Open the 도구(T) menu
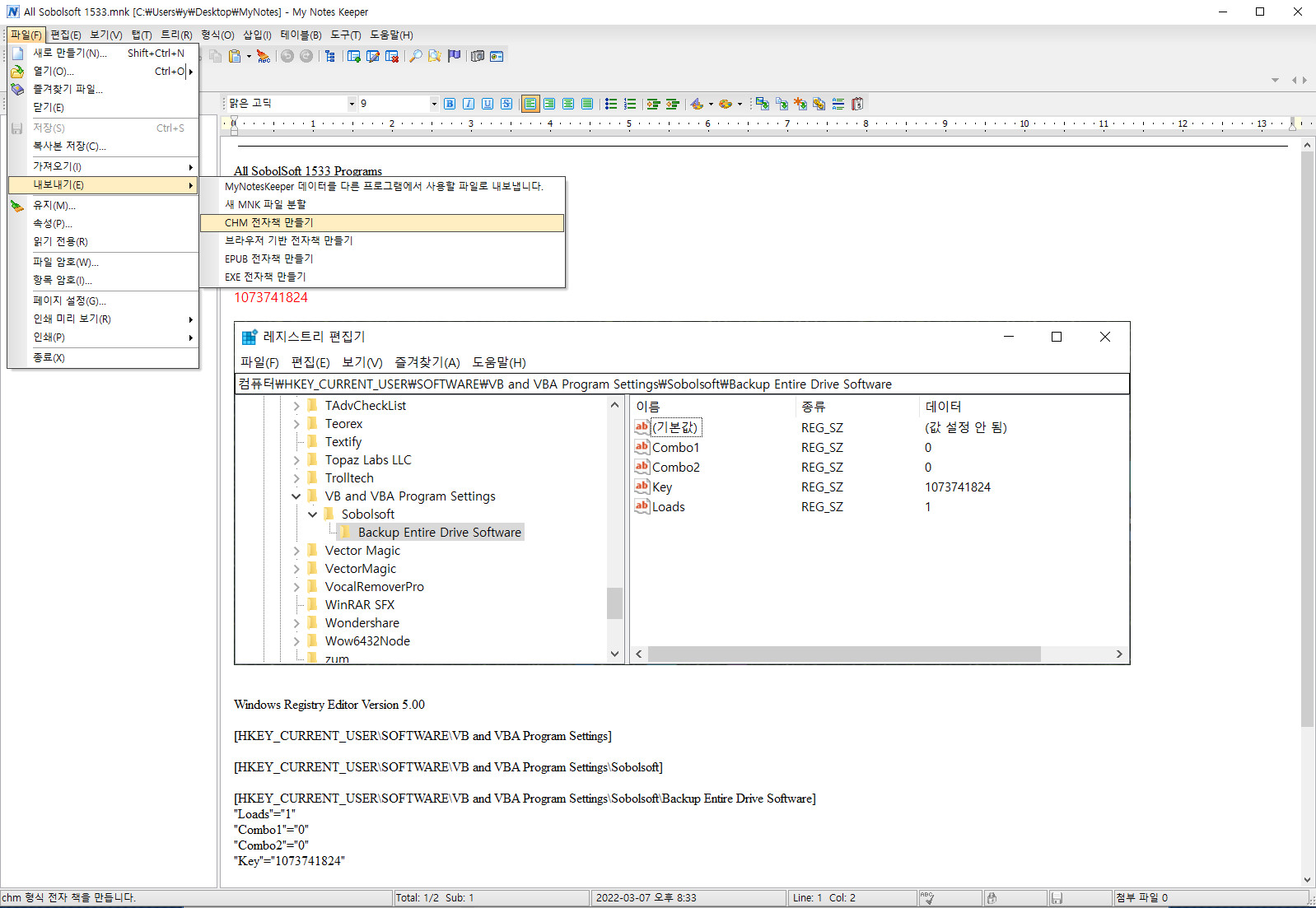This screenshot has width=1316, height=908. tap(346, 35)
